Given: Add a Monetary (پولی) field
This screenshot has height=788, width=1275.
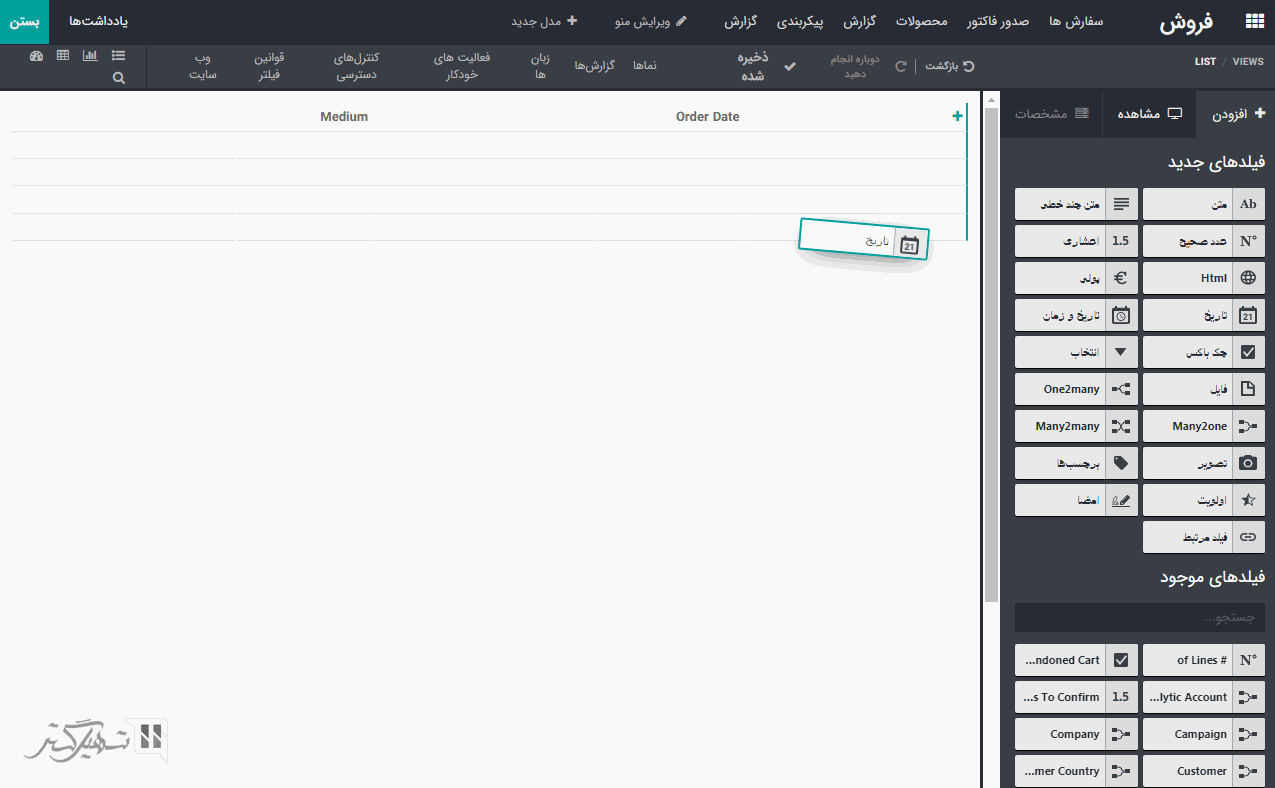Looking at the screenshot, I should click(x=1076, y=278).
